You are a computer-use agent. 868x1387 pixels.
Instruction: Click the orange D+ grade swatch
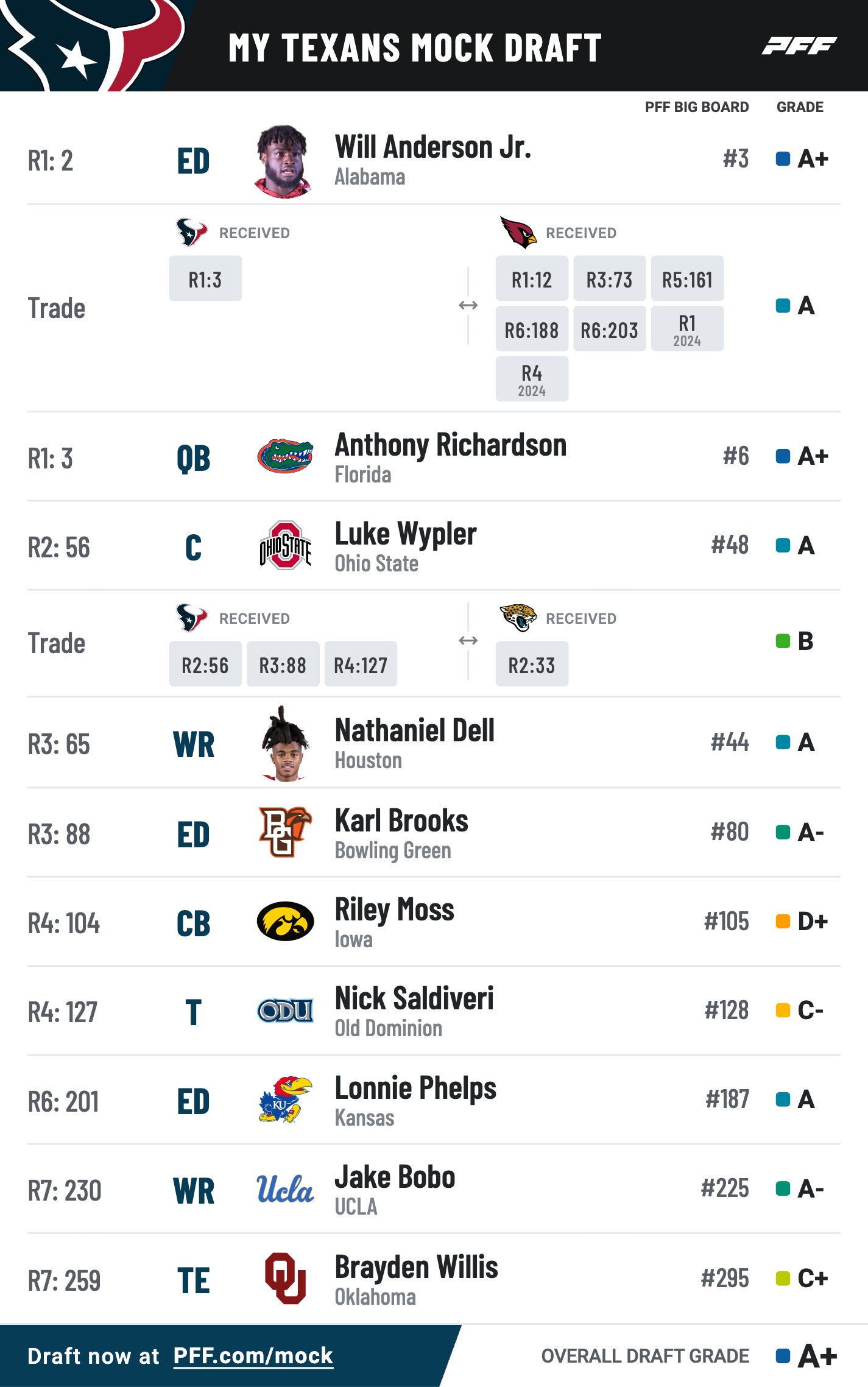pos(783,921)
